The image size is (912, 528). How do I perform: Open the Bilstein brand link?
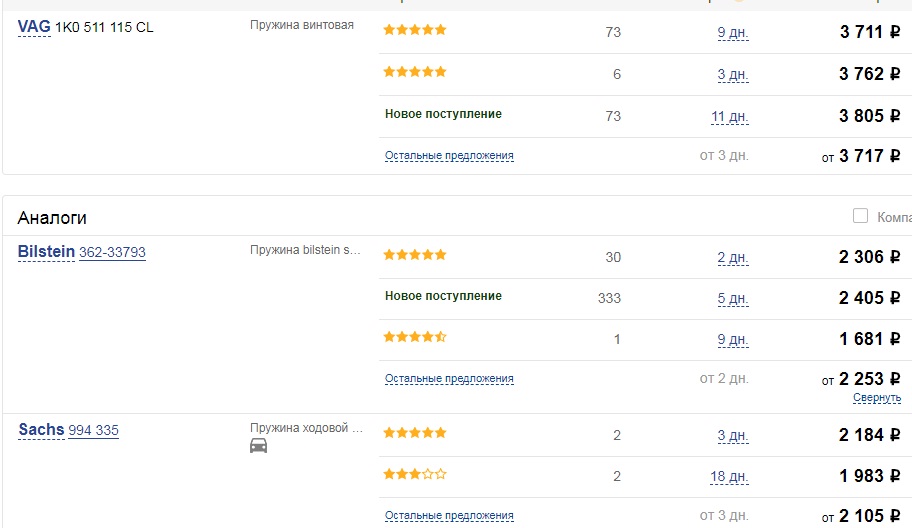click(x=46, y=252)
